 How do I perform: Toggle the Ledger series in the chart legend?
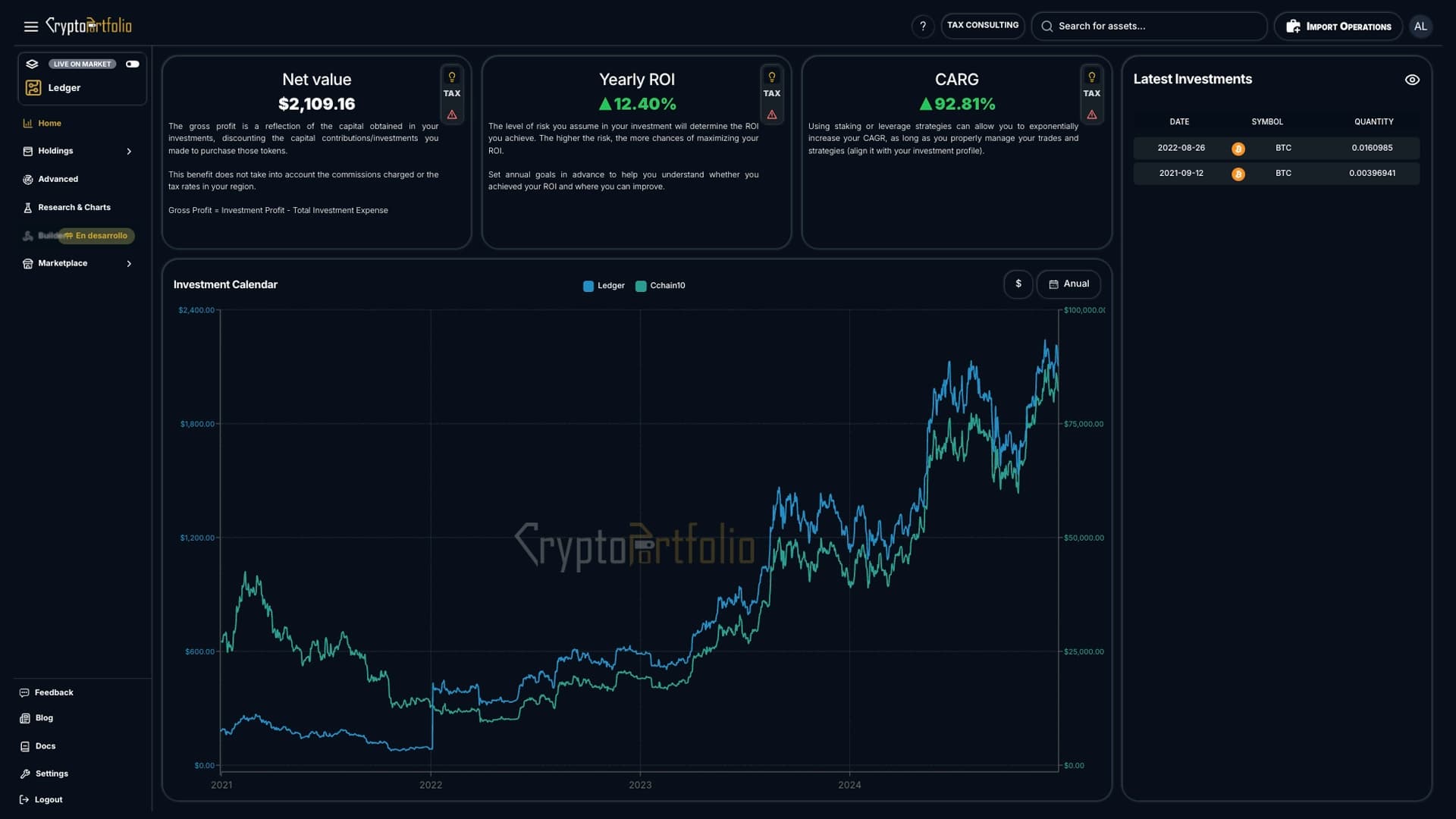(x=604, y=286)
